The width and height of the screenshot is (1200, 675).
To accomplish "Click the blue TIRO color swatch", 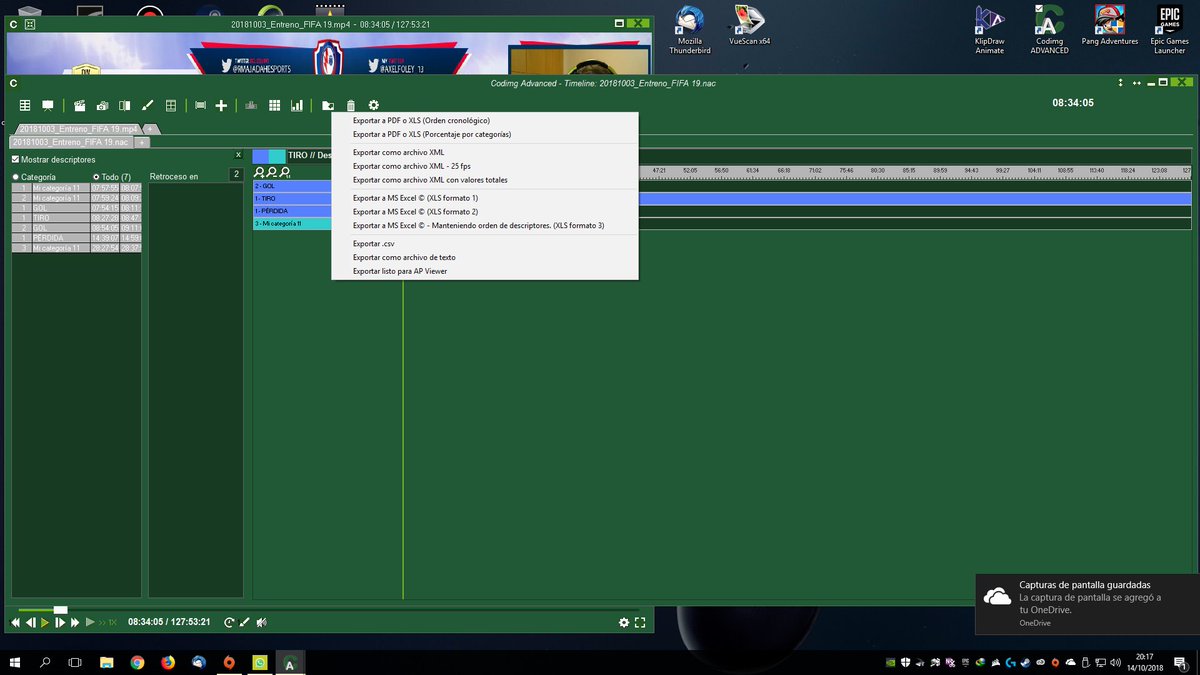I will pos(261,156).
